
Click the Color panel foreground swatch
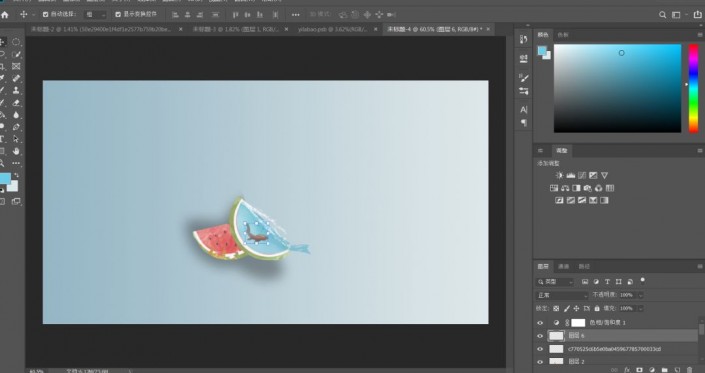[542, 50]
